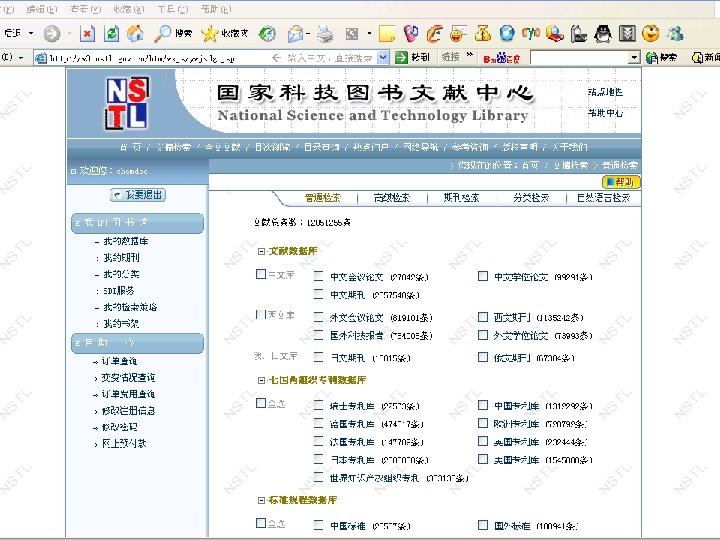
Task: Check the 国外标准 checkbox
Action: click(483, 525)
